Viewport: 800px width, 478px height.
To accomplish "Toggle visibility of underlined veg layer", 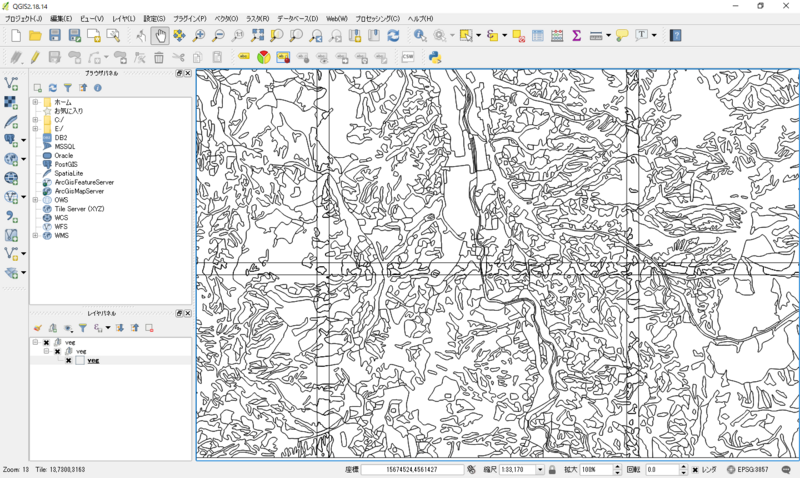I will 69,361.
